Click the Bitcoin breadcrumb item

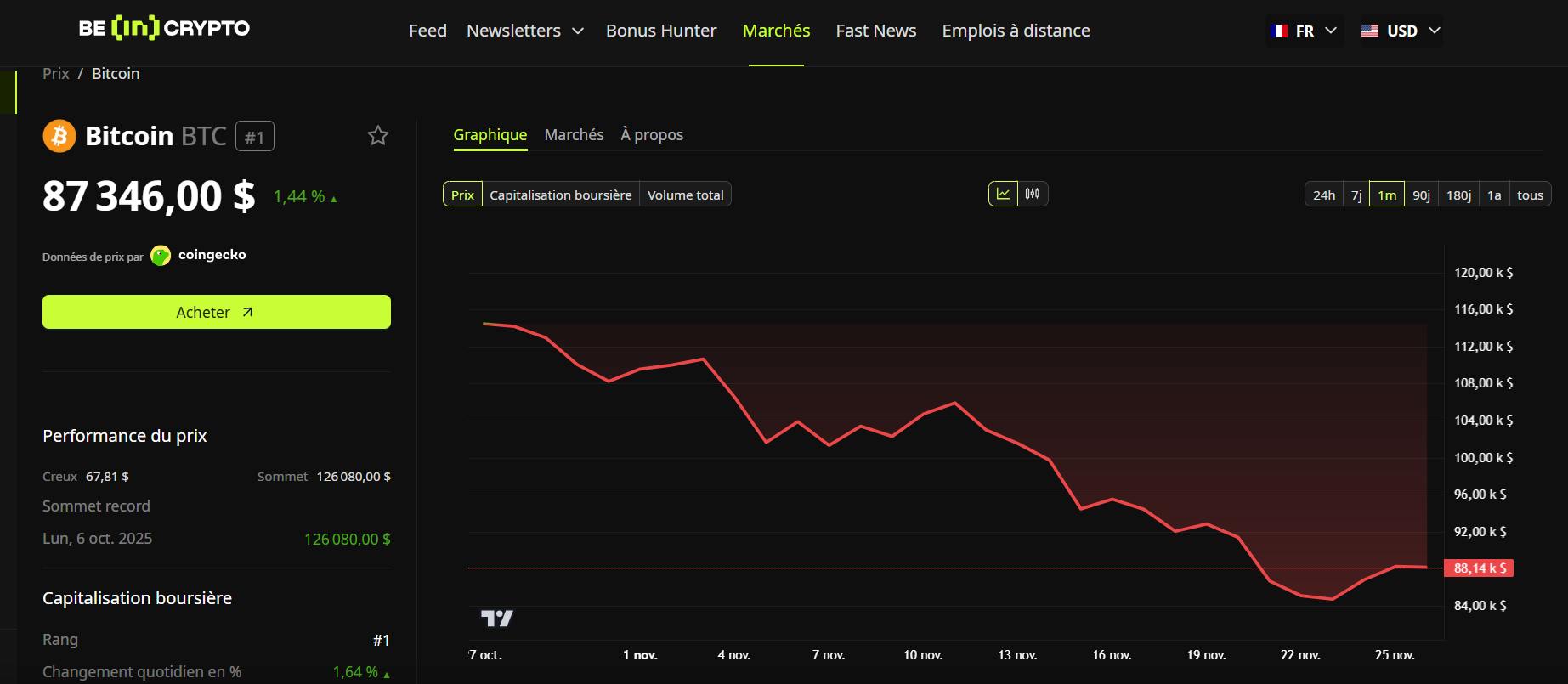coord(116,74)
